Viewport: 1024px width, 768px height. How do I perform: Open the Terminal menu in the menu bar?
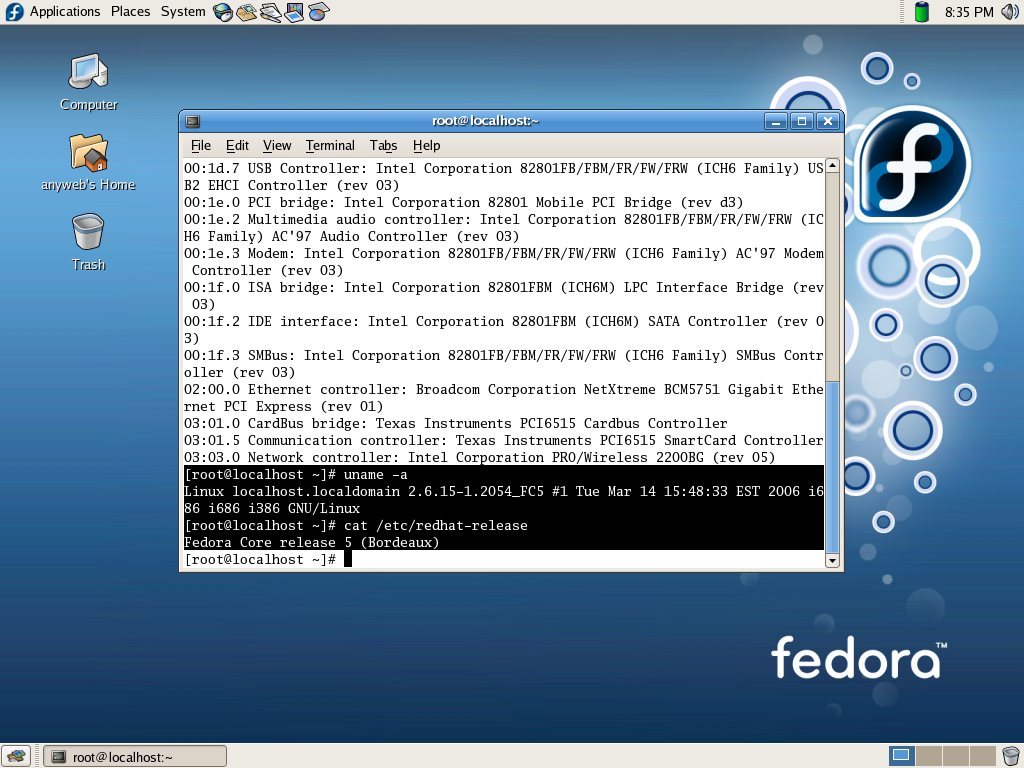click(x=330, y=146)
